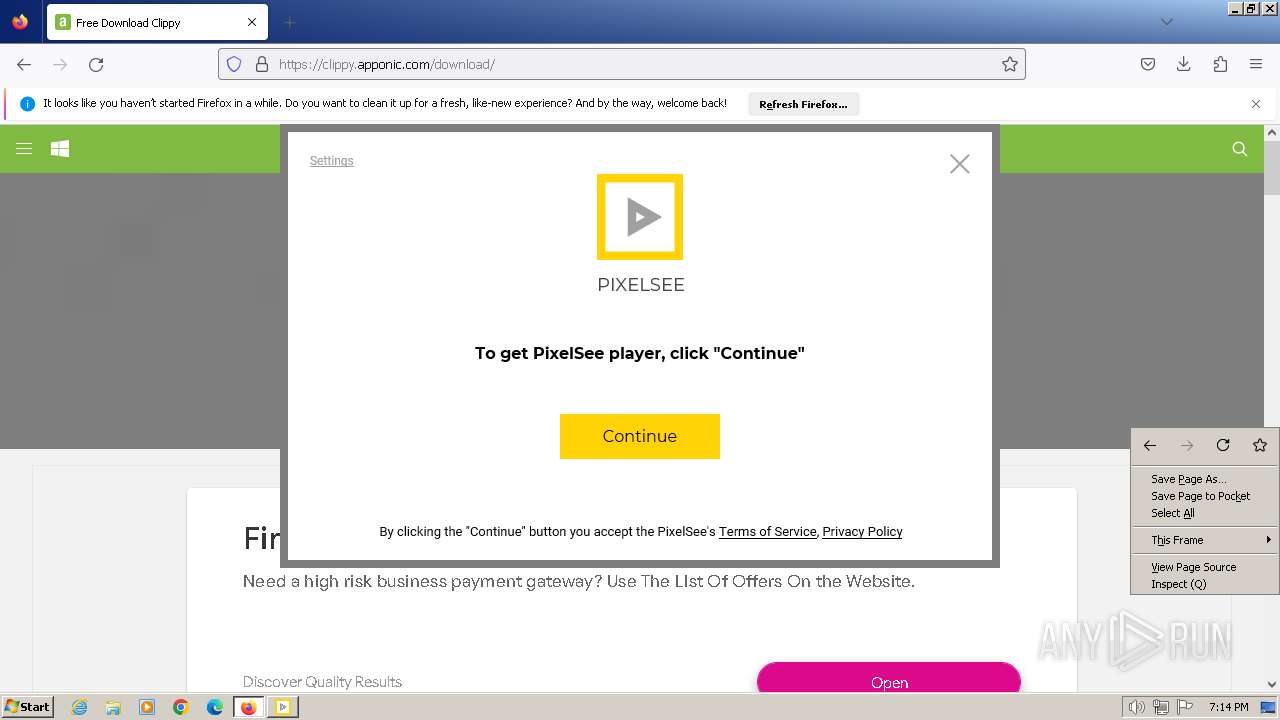This screenshot has height=720, width=1280.
Task: Click the 7:14 PM clock
Action: (x=1228, y=707)
